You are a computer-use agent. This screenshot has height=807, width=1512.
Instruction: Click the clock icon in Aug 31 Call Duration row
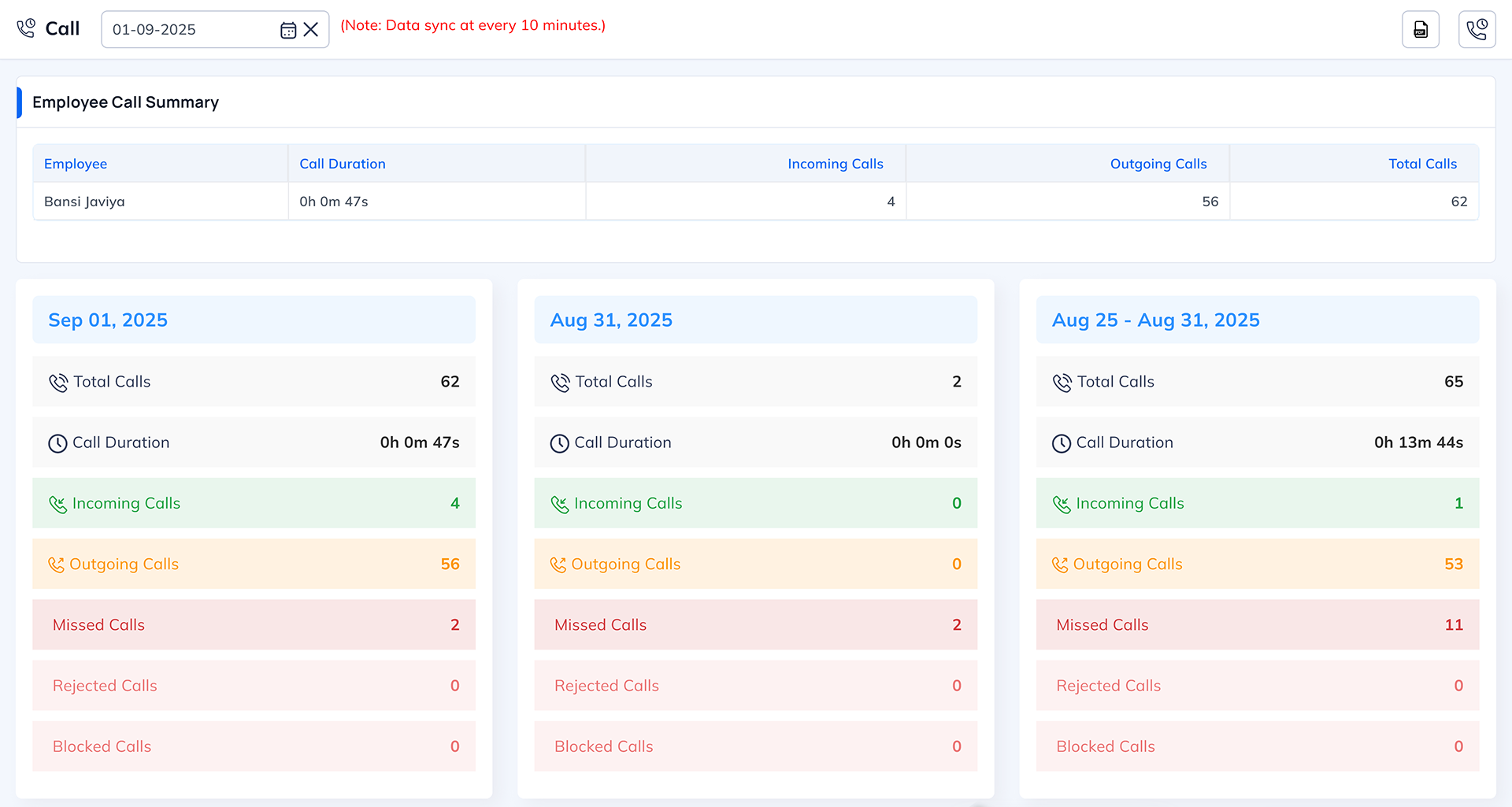pyautogui.click(x=559, y=443)
